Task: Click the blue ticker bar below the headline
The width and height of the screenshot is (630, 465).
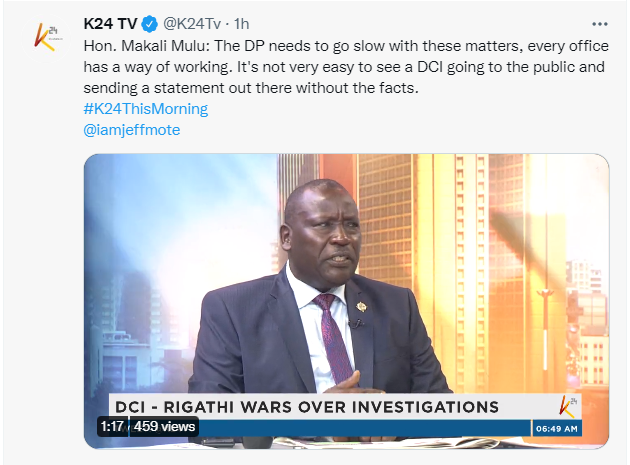Action: (x=362, y=428)
